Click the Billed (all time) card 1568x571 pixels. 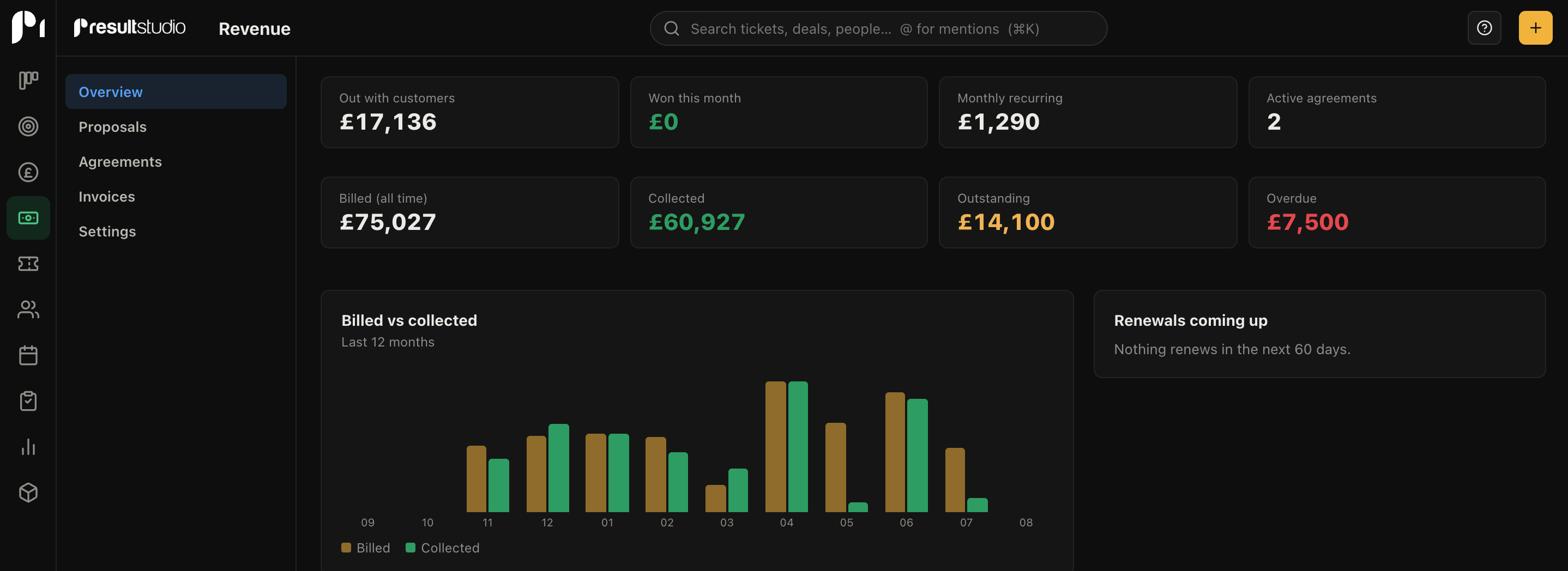point(470,212)
